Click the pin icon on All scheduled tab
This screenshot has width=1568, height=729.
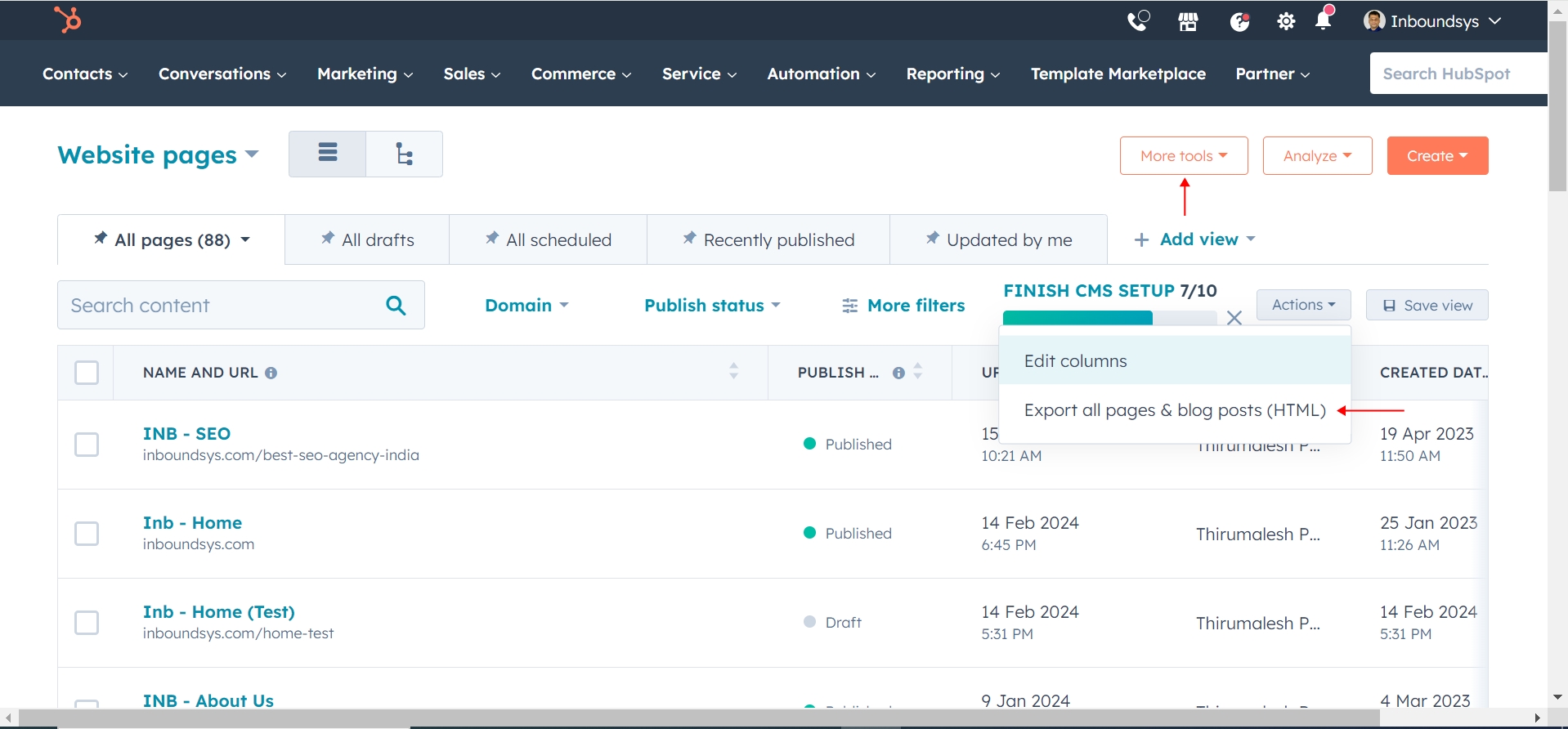[492, 238]
